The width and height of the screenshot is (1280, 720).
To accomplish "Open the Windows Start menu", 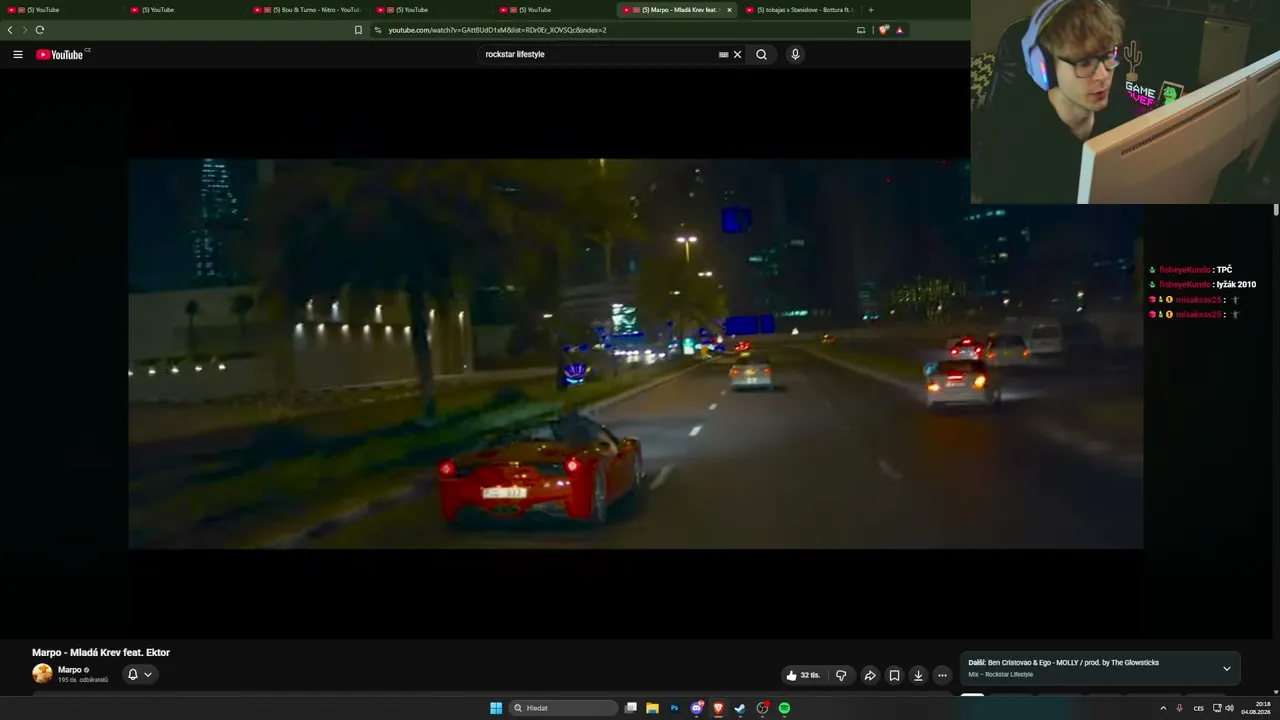I will coord(496,708).
